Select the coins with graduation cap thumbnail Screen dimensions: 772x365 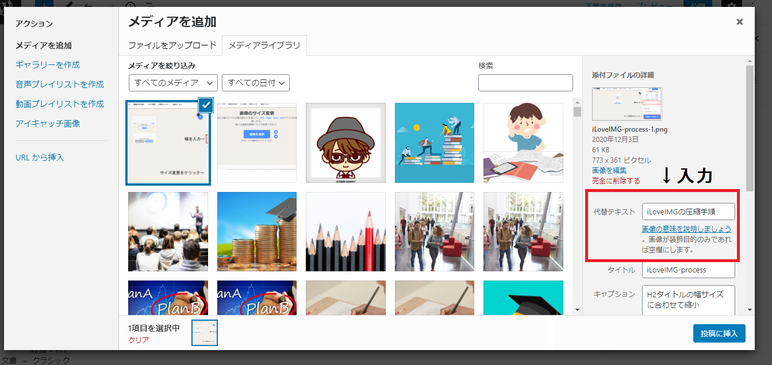click(257, 232)
